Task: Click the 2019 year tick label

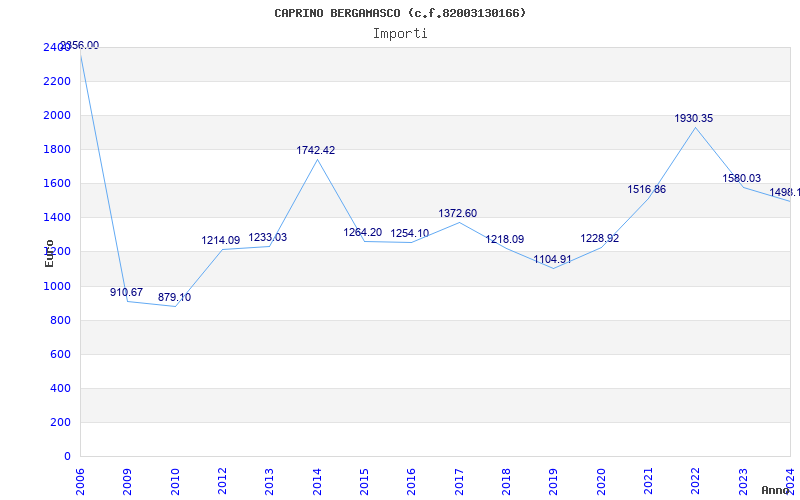Action: tap(554, 482)
